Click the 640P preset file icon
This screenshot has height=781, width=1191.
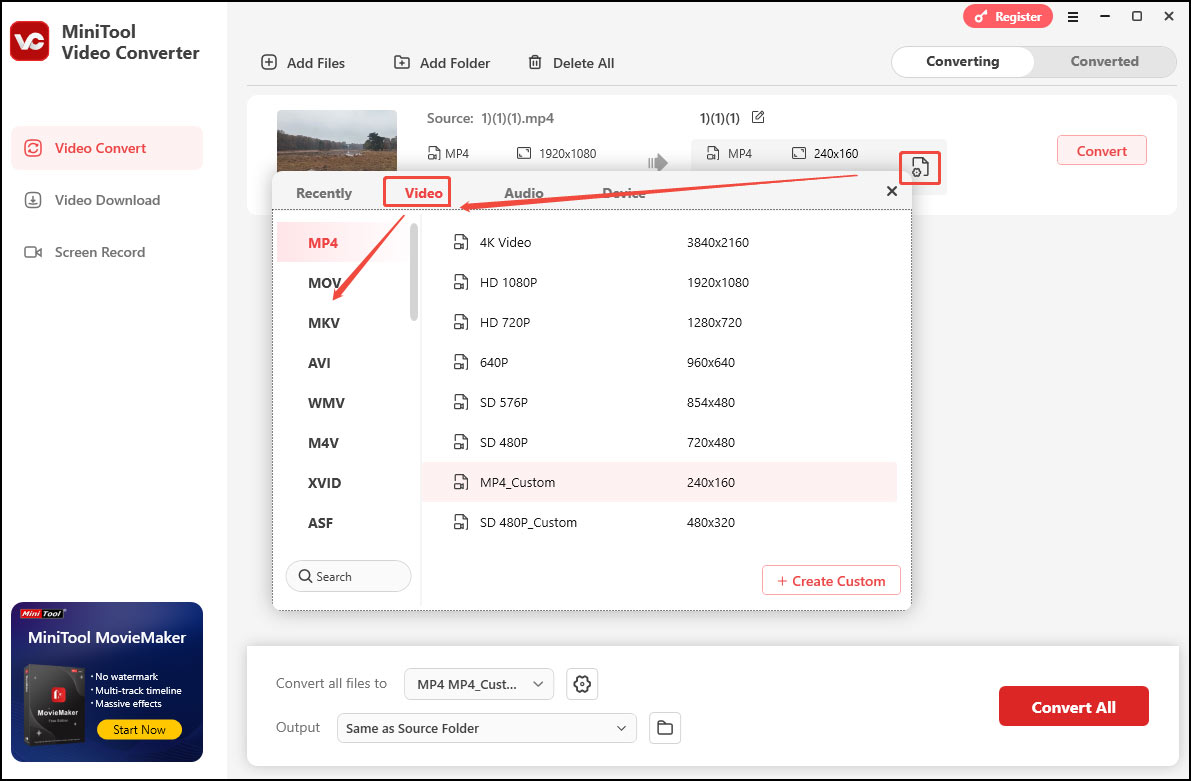tap(461, 362)
